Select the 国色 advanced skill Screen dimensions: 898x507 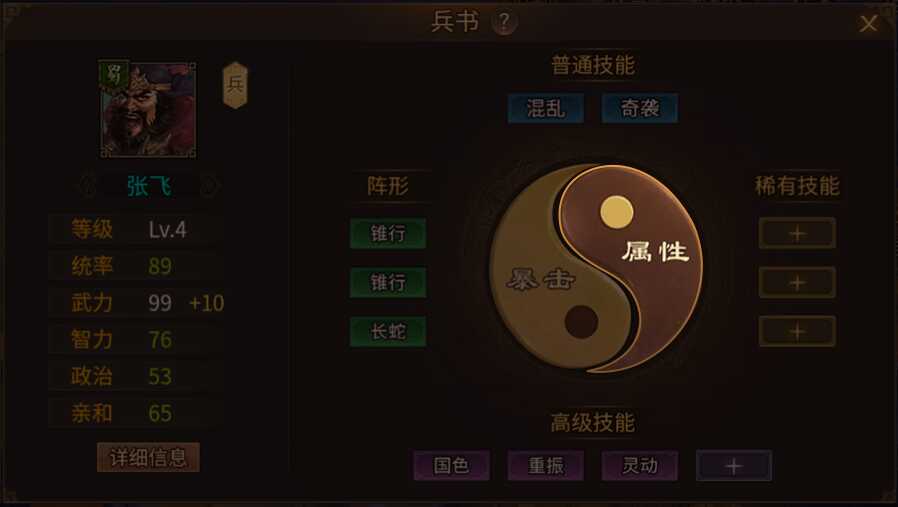tap(452, 466)
